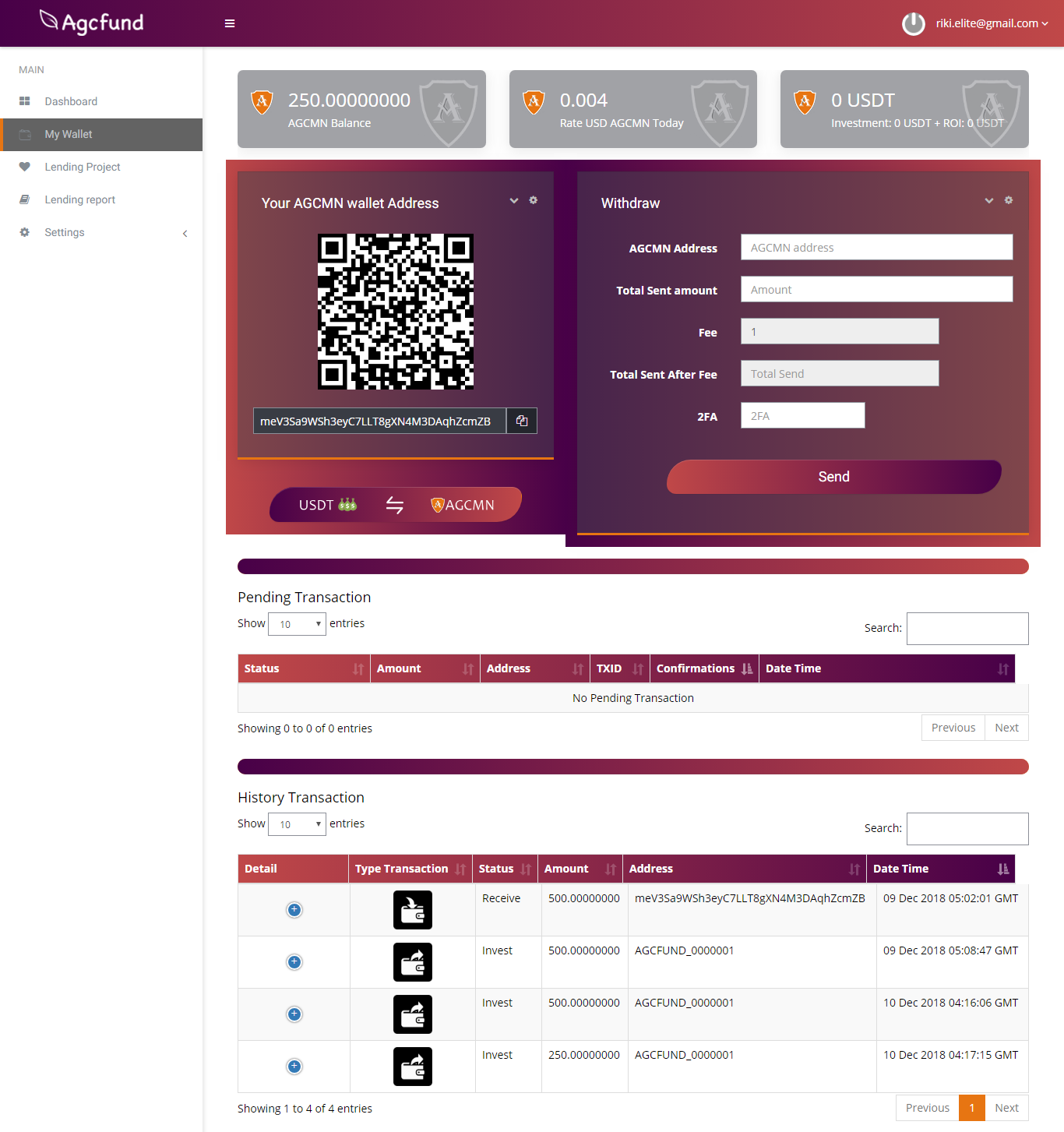Click Next in History pagination
Viewport: 1064px width, 1132px height.
tap(1007, 1108)
